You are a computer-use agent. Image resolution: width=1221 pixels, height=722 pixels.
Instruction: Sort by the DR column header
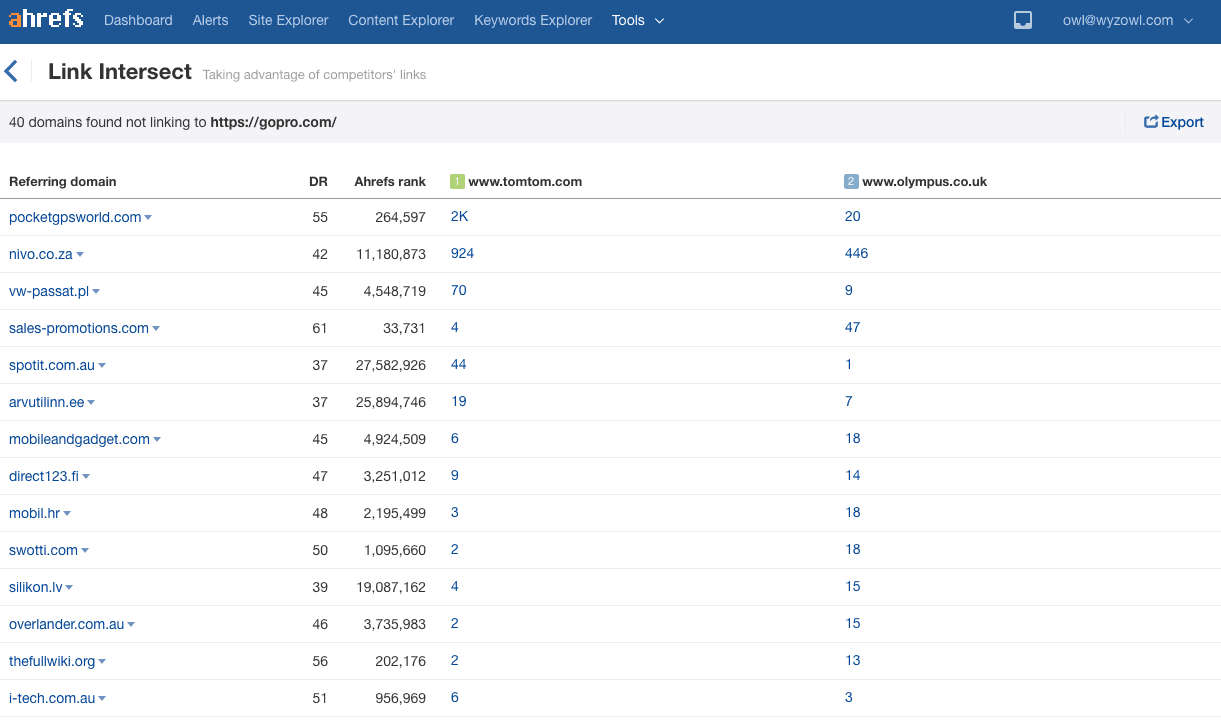pyautogui.click(x=318, y=181)
